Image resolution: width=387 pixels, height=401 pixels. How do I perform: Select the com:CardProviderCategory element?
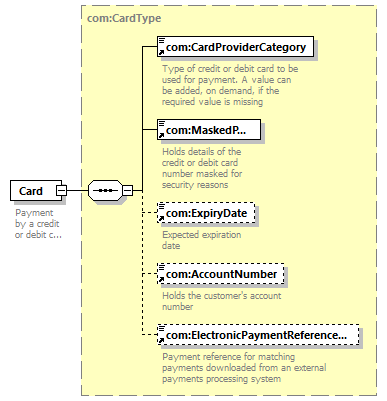(235, 47)
